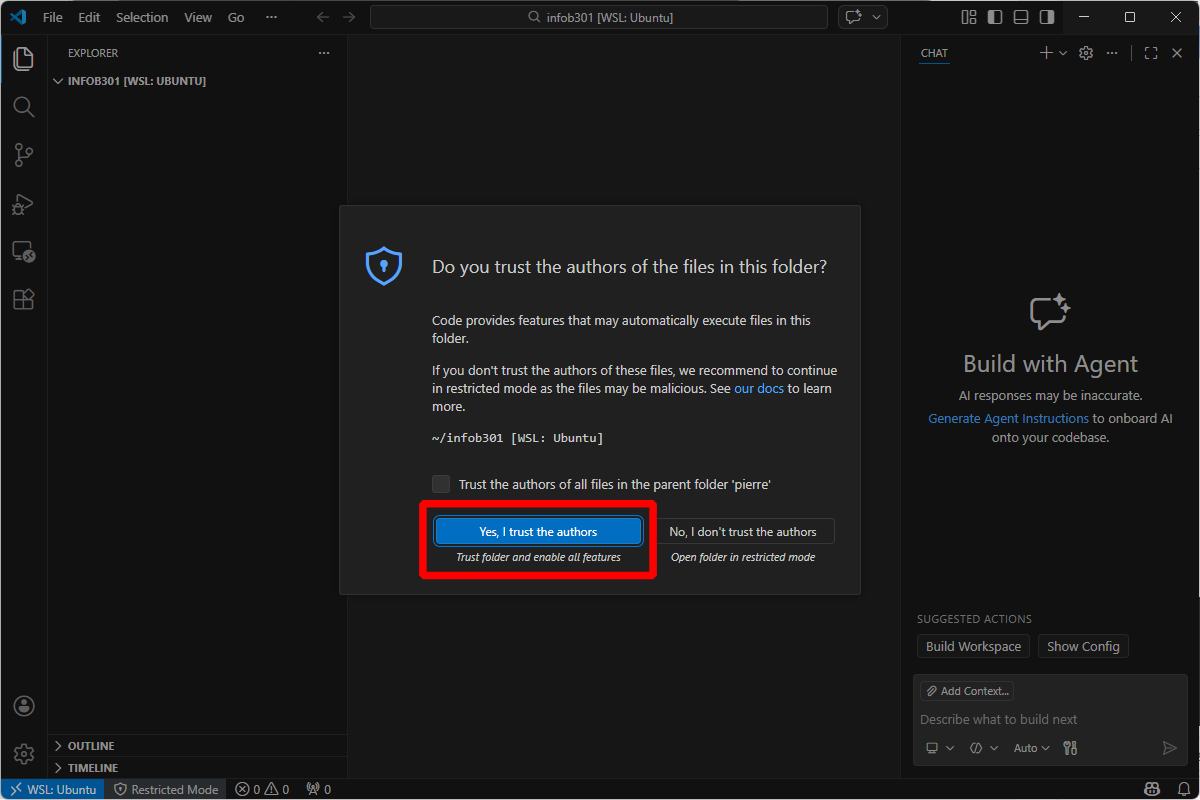Select the Search icon in the Activity Bar

coord(23,107)
